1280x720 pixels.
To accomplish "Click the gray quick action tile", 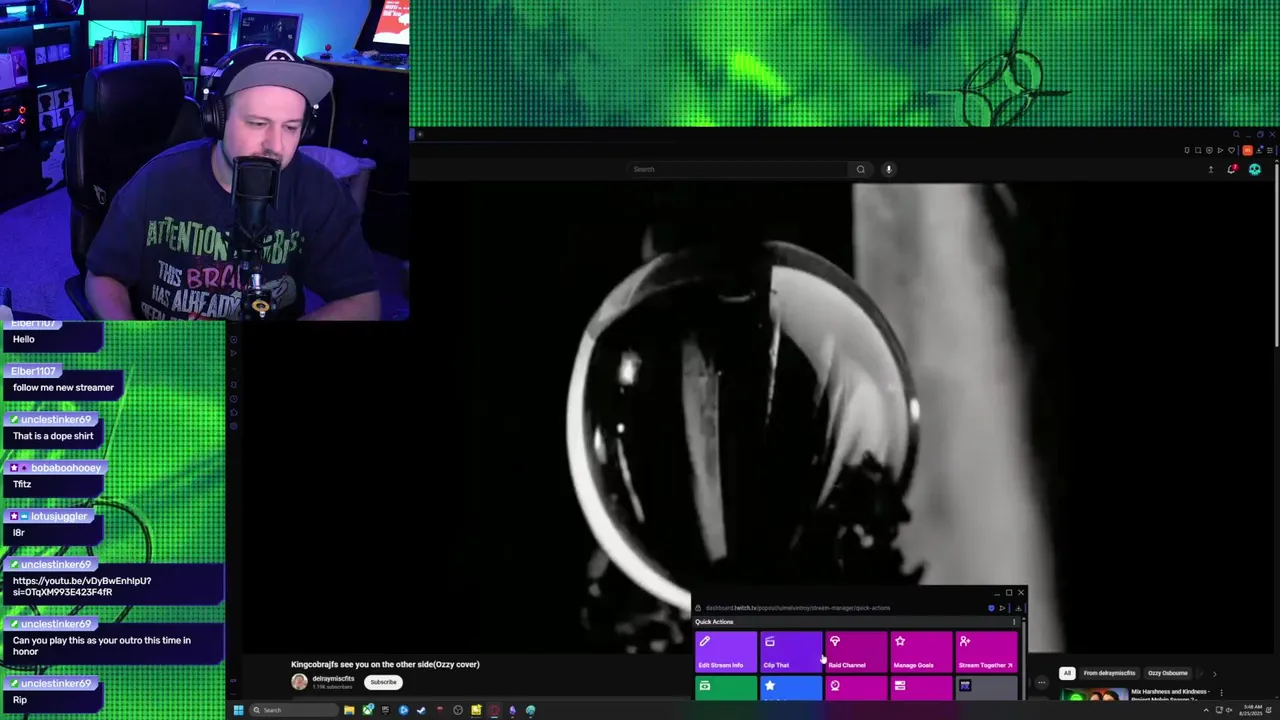I will 986,688.
